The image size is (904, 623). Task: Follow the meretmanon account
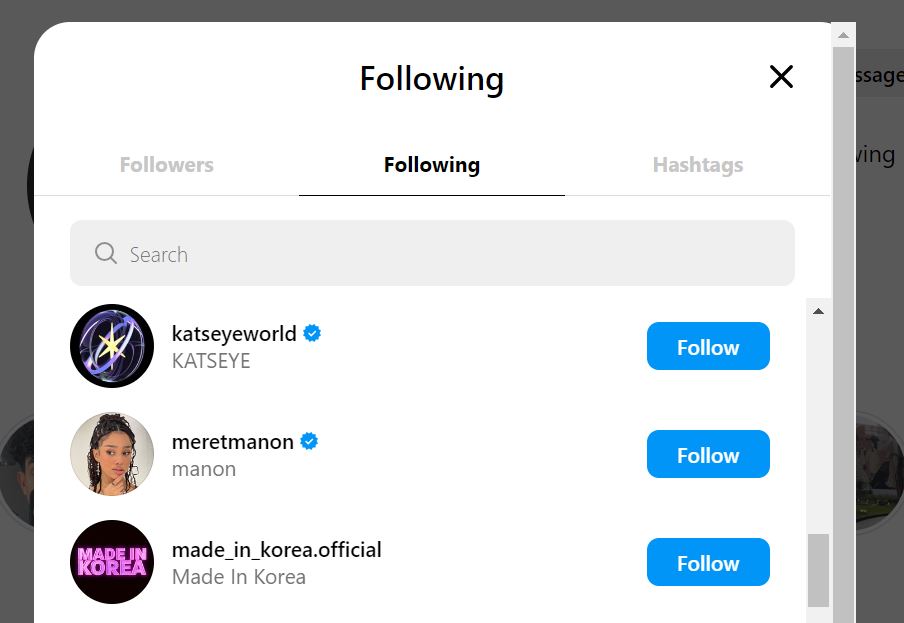pos(707,454)
